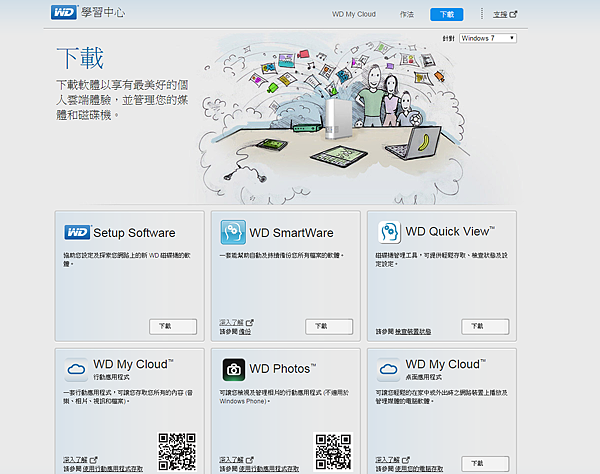
Task: Click the large blue 下載 page heading
Action: click(80, 58)
